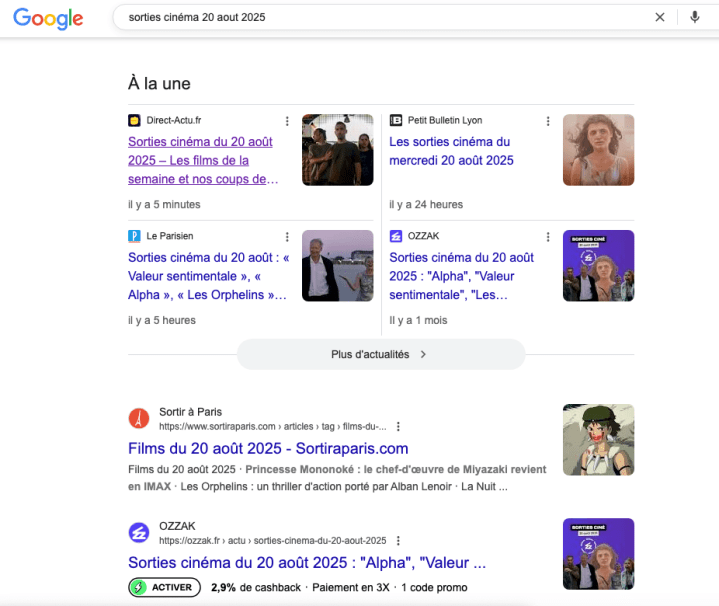This screenshot has height=606, width=719.
Task: Open three-dot menu for Direct-Actu.fr article
Action: click(x=287, y=121)
